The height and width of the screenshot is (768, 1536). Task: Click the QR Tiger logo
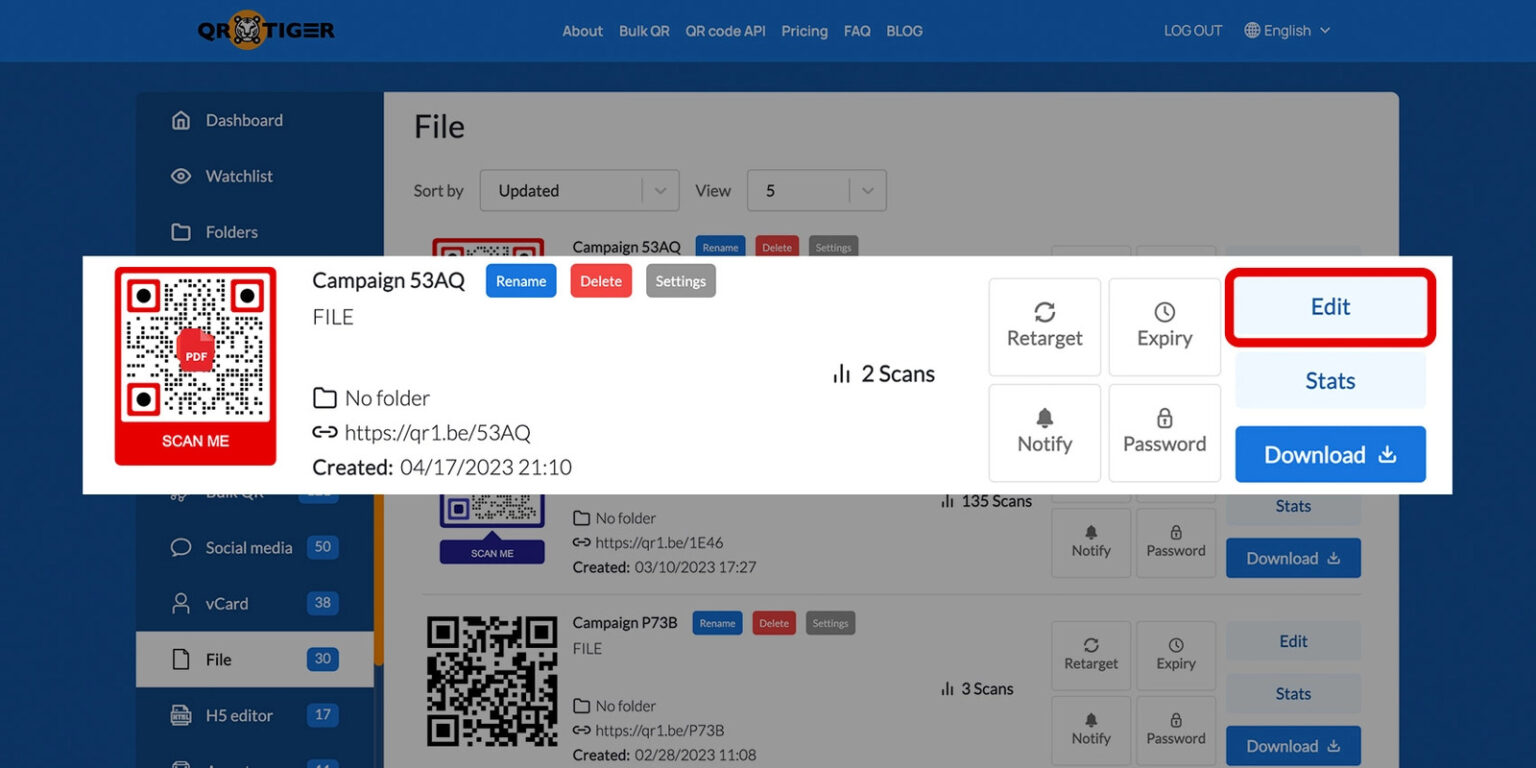pyautogui.click(x=266, y=30)
